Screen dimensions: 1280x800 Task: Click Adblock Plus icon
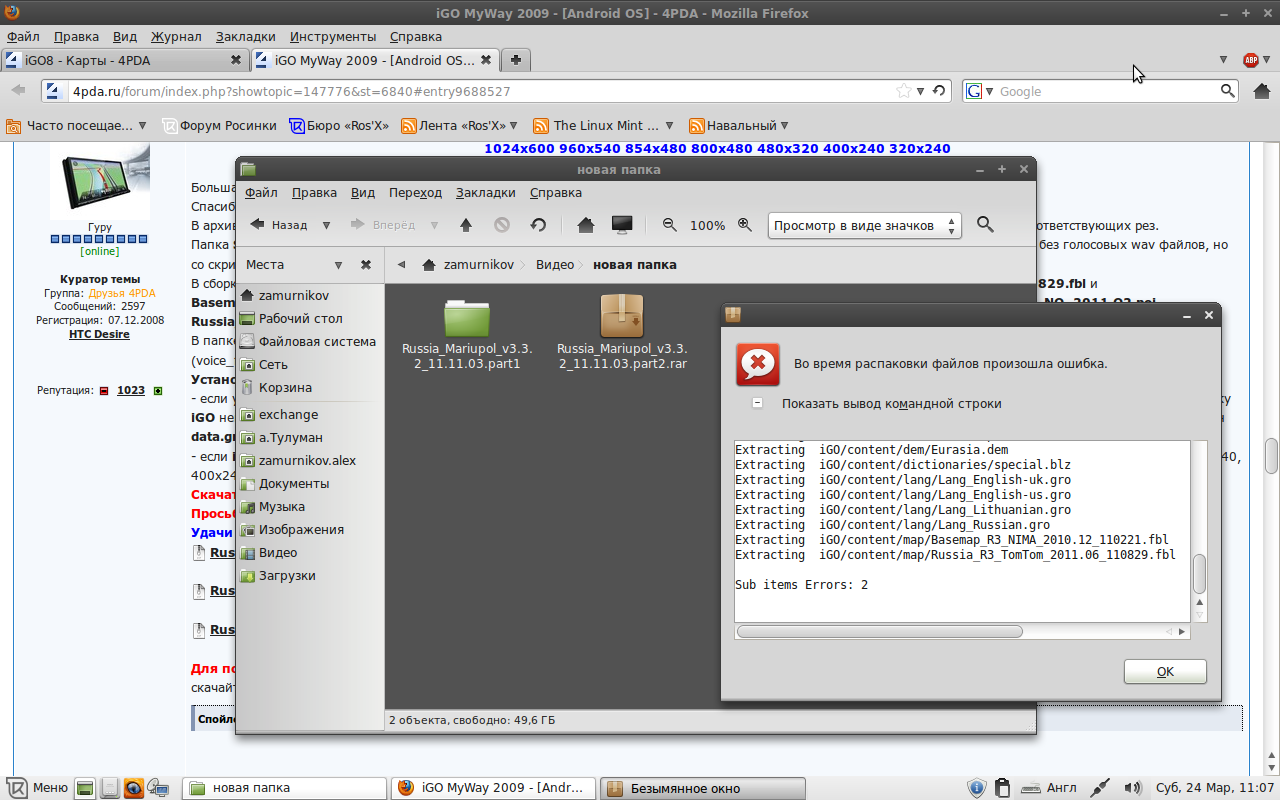[1251, 60]
